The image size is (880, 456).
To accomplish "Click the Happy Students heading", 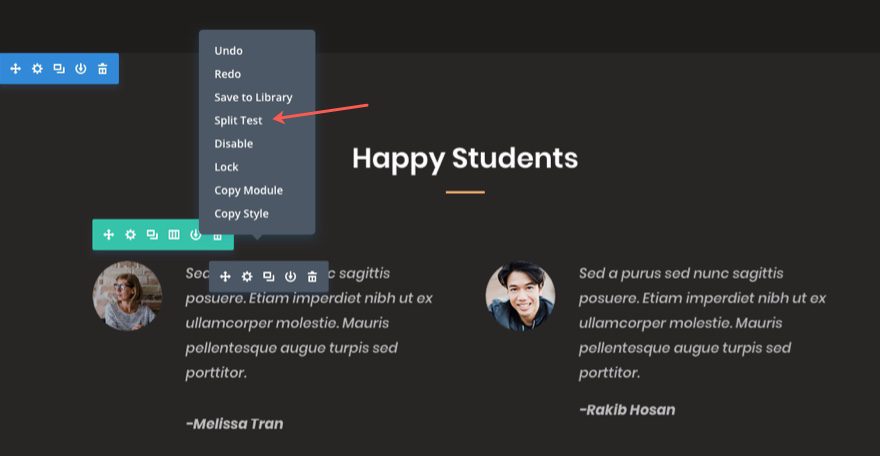I will click(x=465, y=159).
